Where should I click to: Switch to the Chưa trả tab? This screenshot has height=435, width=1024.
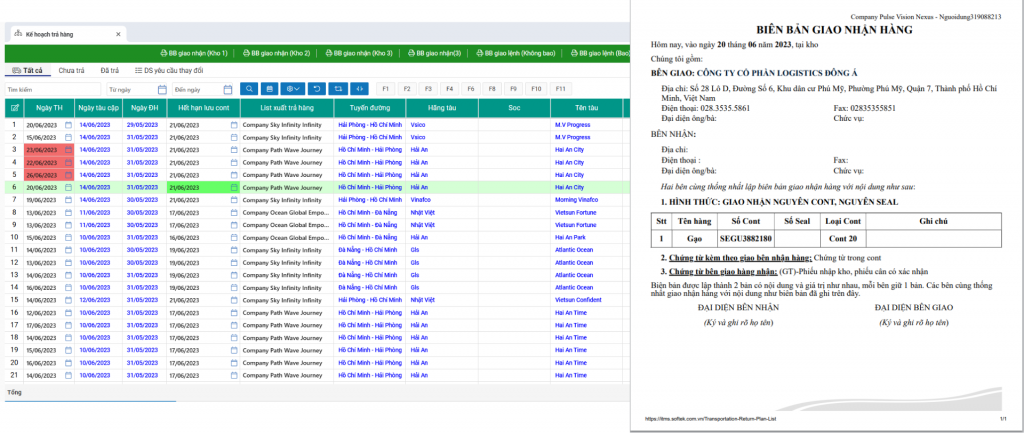(x=71, y=71)
